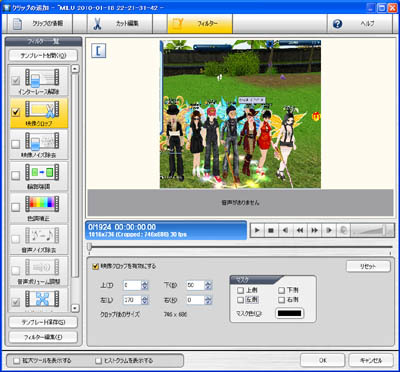
Task: Click the filter list scroll-up arrow
Action: [x=75, y=69]
